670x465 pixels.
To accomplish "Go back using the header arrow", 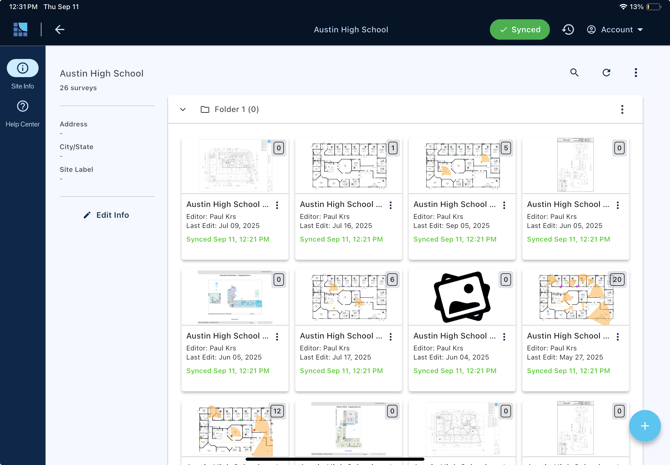I will click(x=60, y=29).
